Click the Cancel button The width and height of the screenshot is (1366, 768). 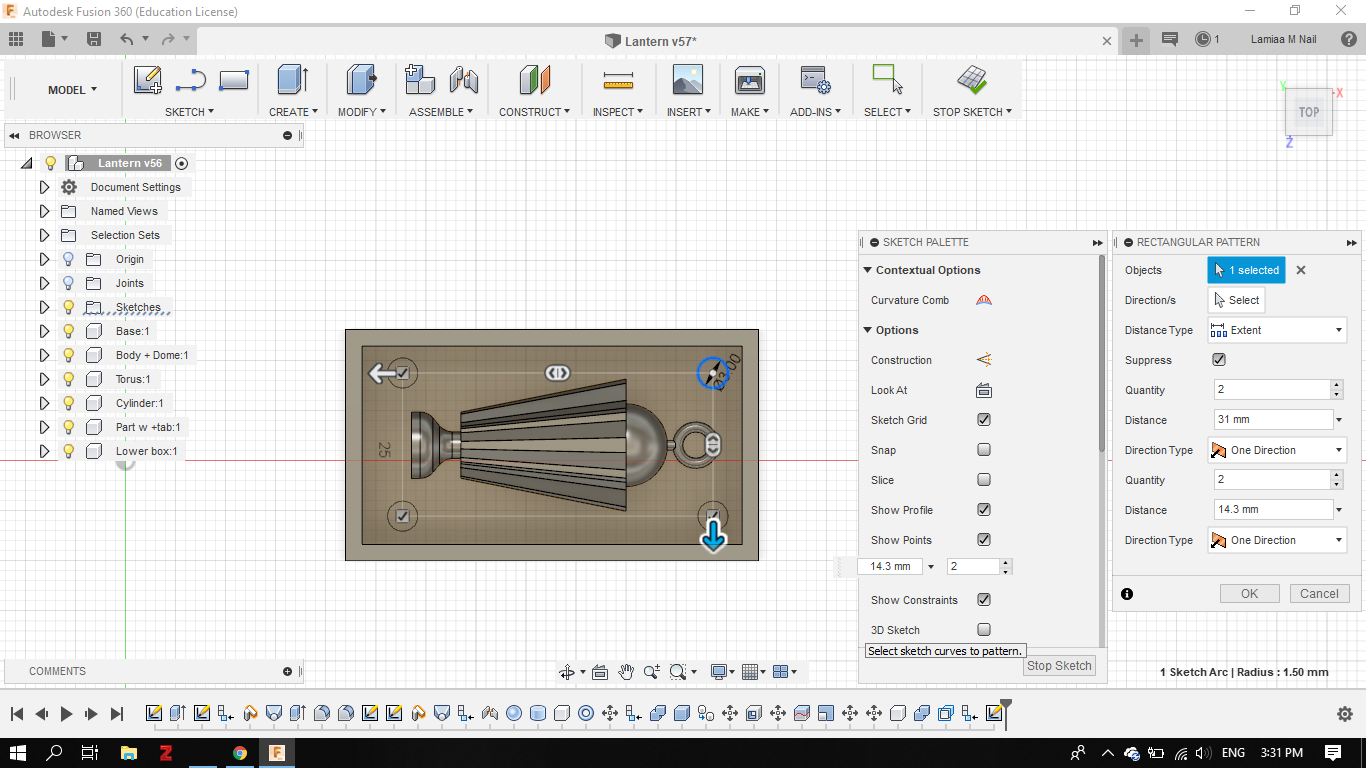click(x=1319, y=593)
